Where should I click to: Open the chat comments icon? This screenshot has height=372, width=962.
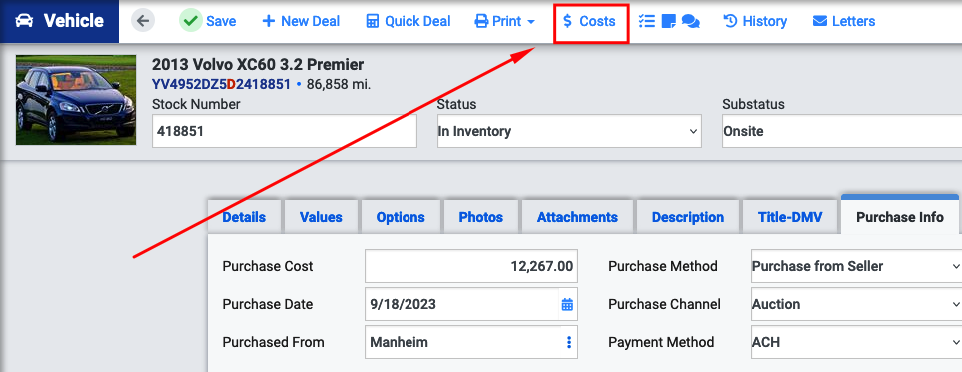pyautogui.click(x=691, y=21)
